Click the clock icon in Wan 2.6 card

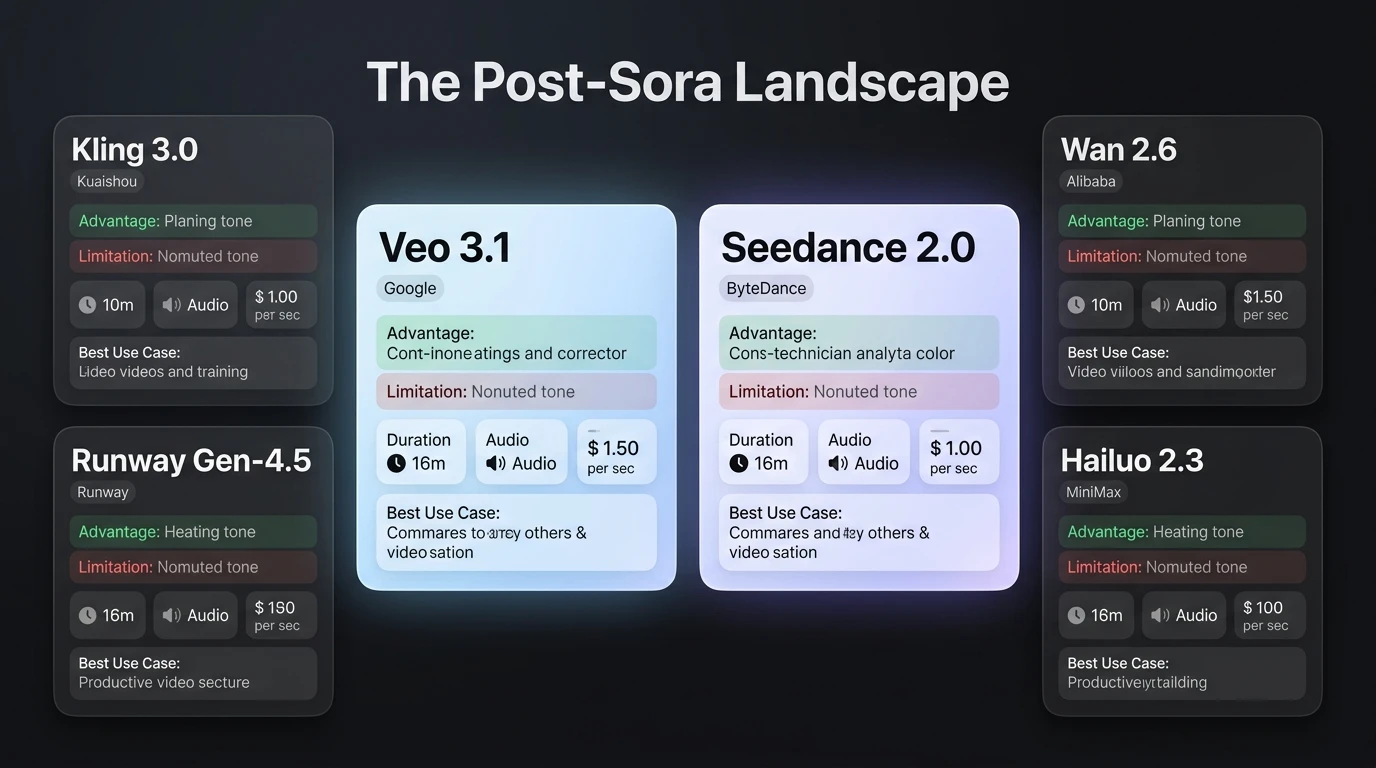pyautogui.click(x=1076, y=305)
